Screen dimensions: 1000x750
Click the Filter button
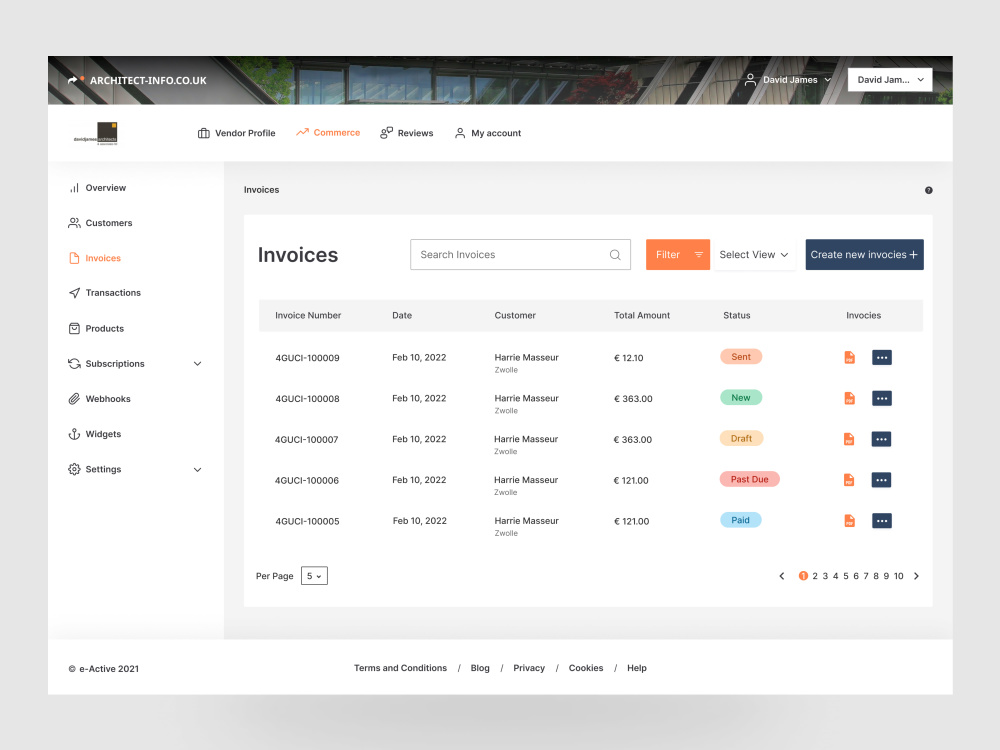pyautogui.click(x=677, y=254)
